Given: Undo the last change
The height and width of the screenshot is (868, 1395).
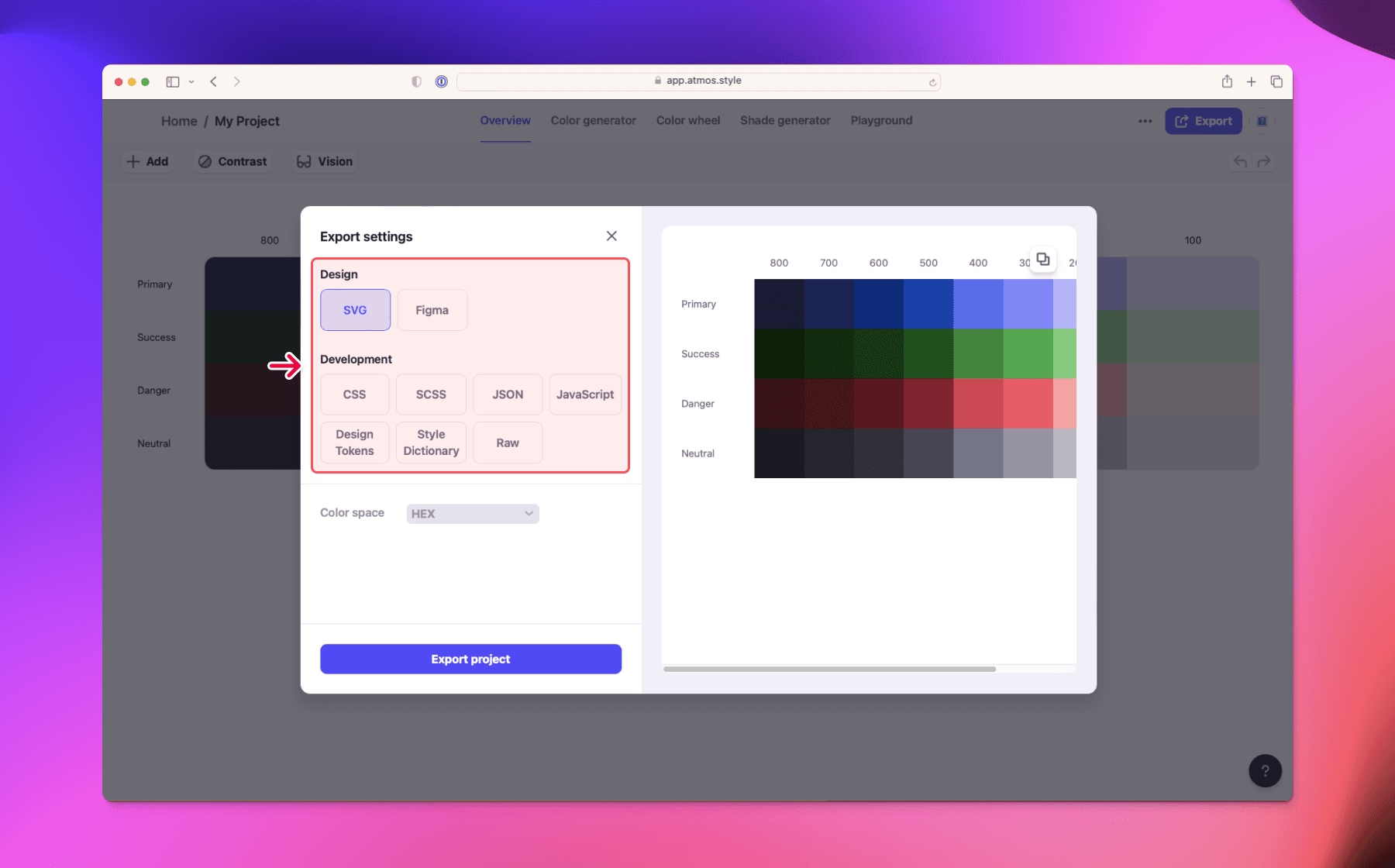Looking at the screenshot, I should click(1240, 161).
